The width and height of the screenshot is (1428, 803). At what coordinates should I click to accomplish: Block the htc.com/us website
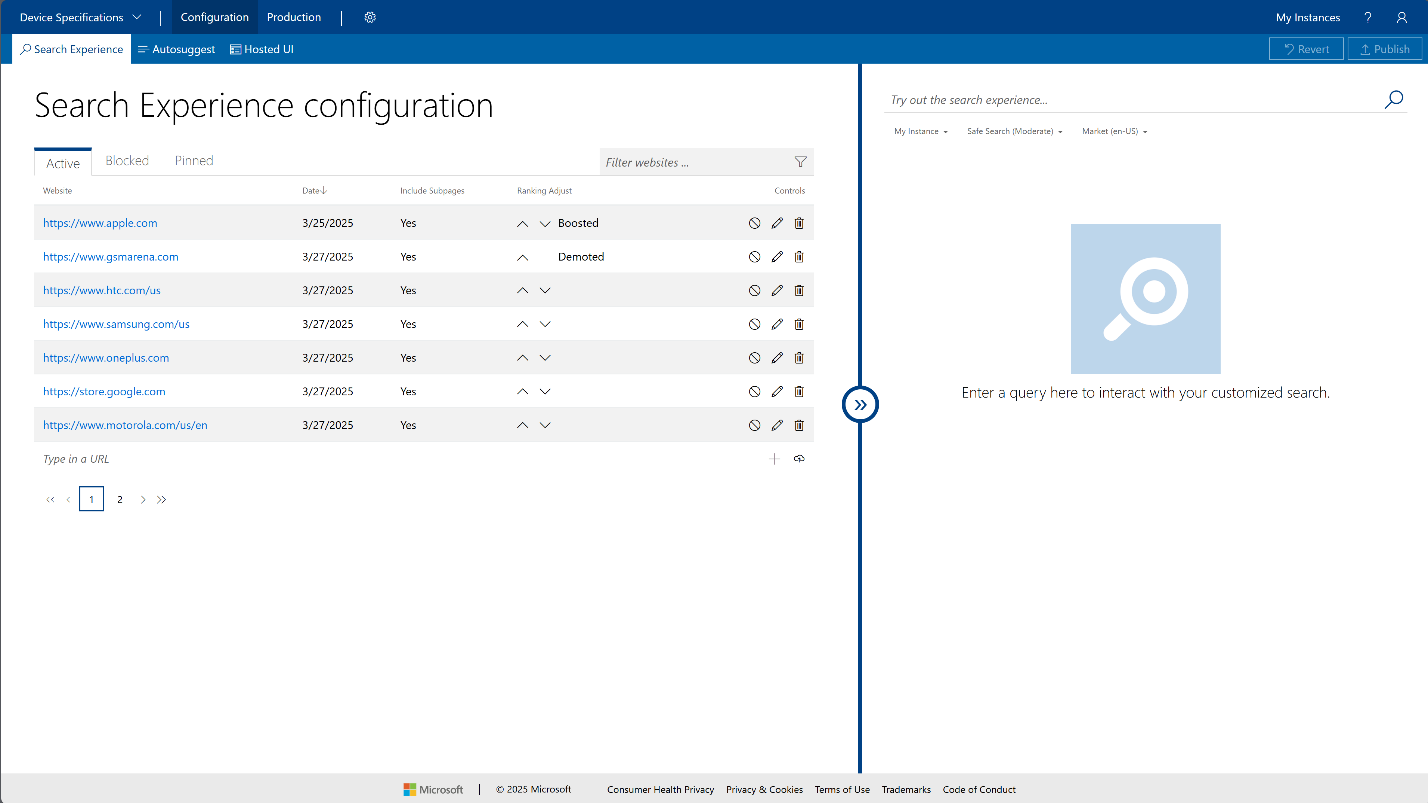pos(755,290)
